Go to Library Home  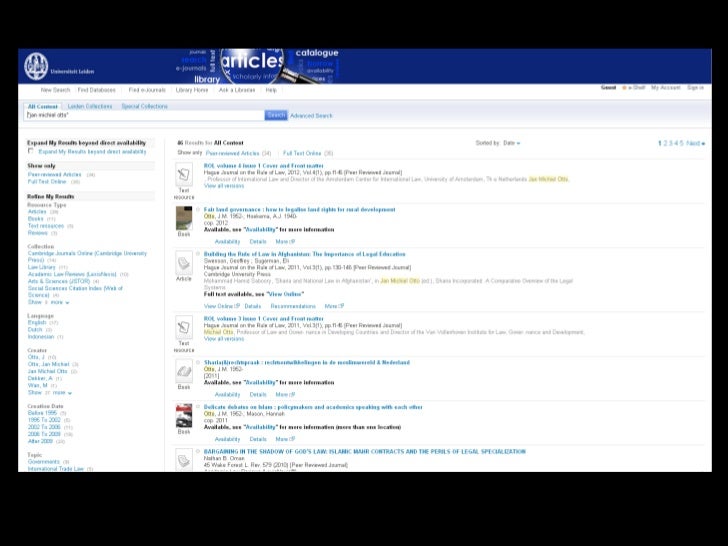click(192, 90)
